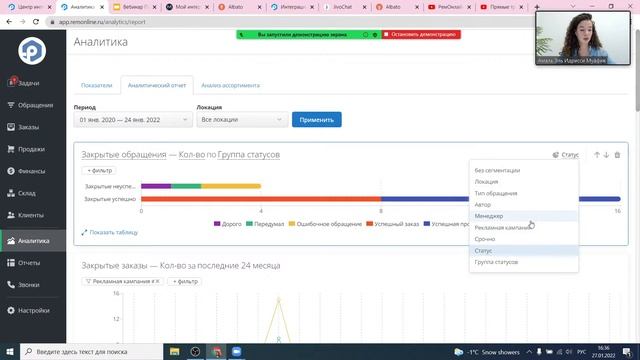This screenshot has width=640, height=360.
Task: Add filter to Закрытые обращения chart
Action: click(99, 170)
